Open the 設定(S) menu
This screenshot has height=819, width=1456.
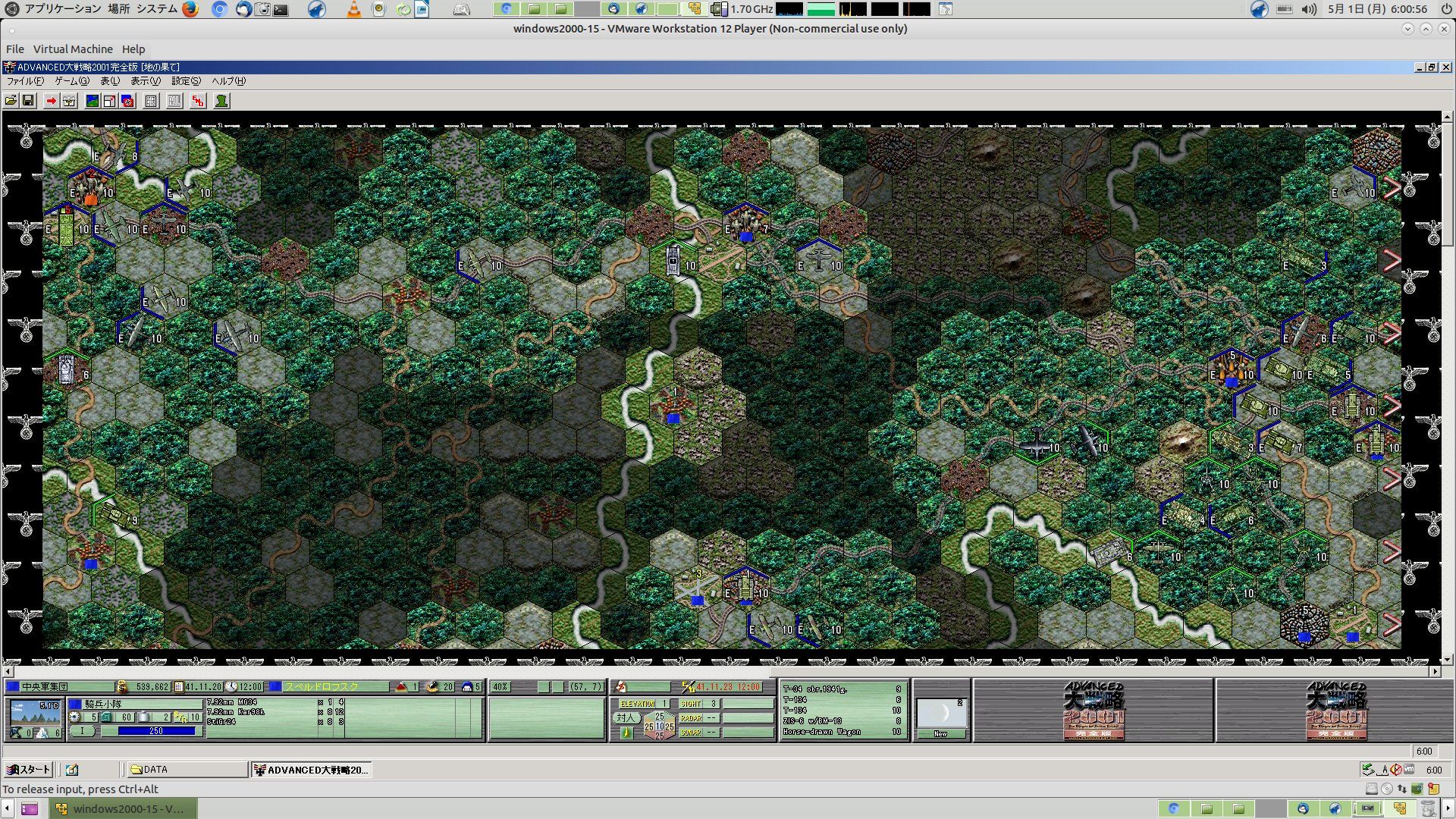click(x=186, y=81)
